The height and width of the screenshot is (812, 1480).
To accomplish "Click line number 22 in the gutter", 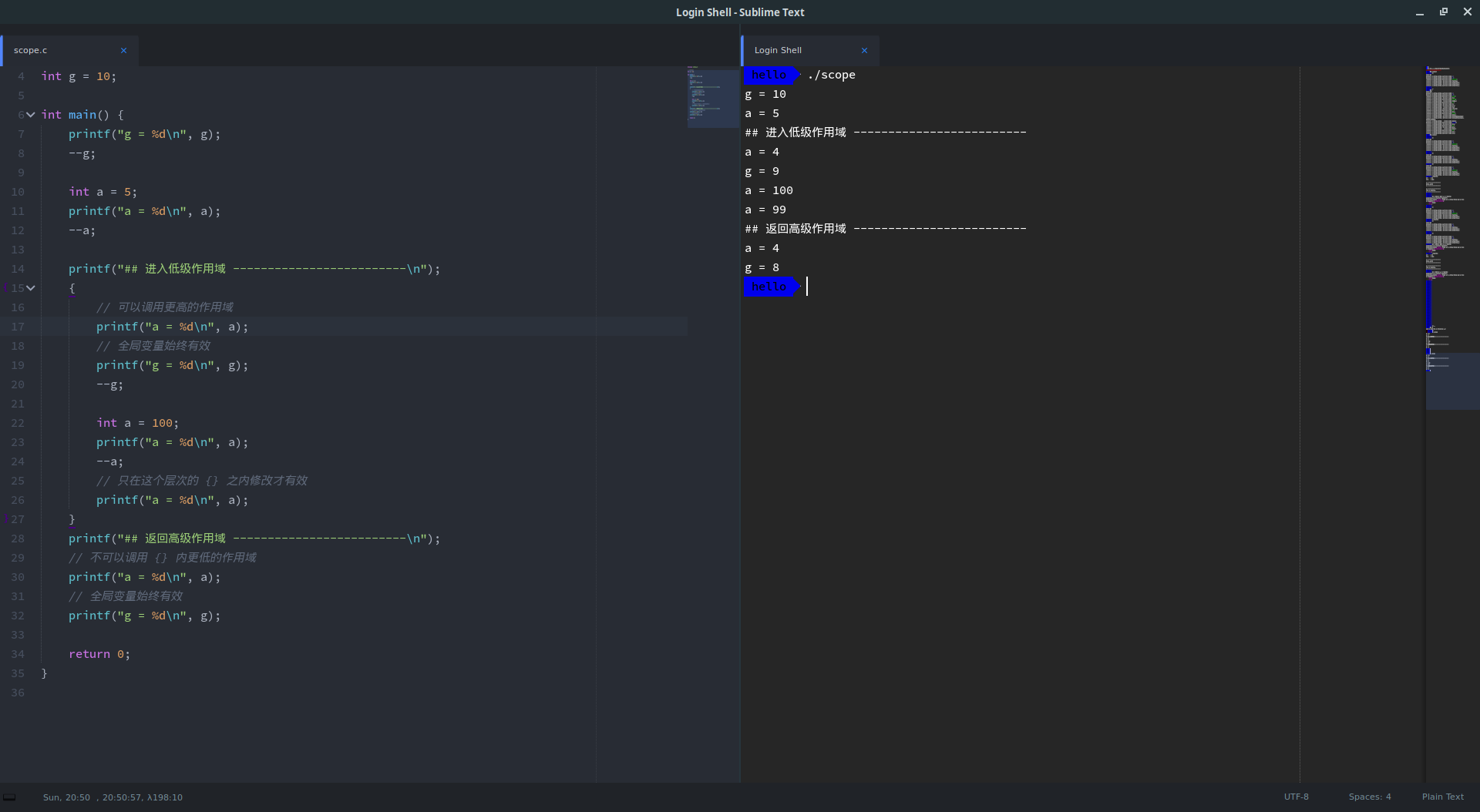I will (x=18, y=423).
